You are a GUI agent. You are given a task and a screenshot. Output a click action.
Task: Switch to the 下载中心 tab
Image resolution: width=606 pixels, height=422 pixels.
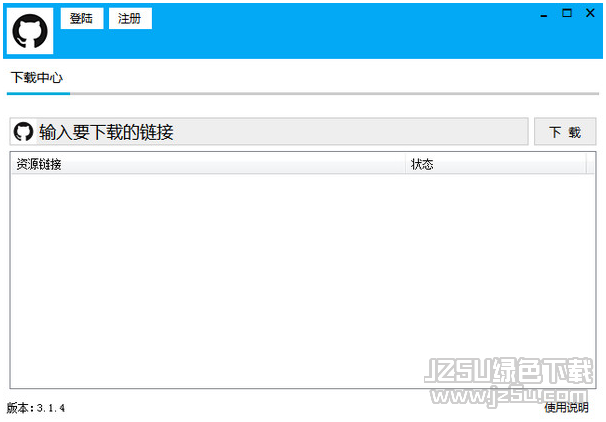click(37, 78)
